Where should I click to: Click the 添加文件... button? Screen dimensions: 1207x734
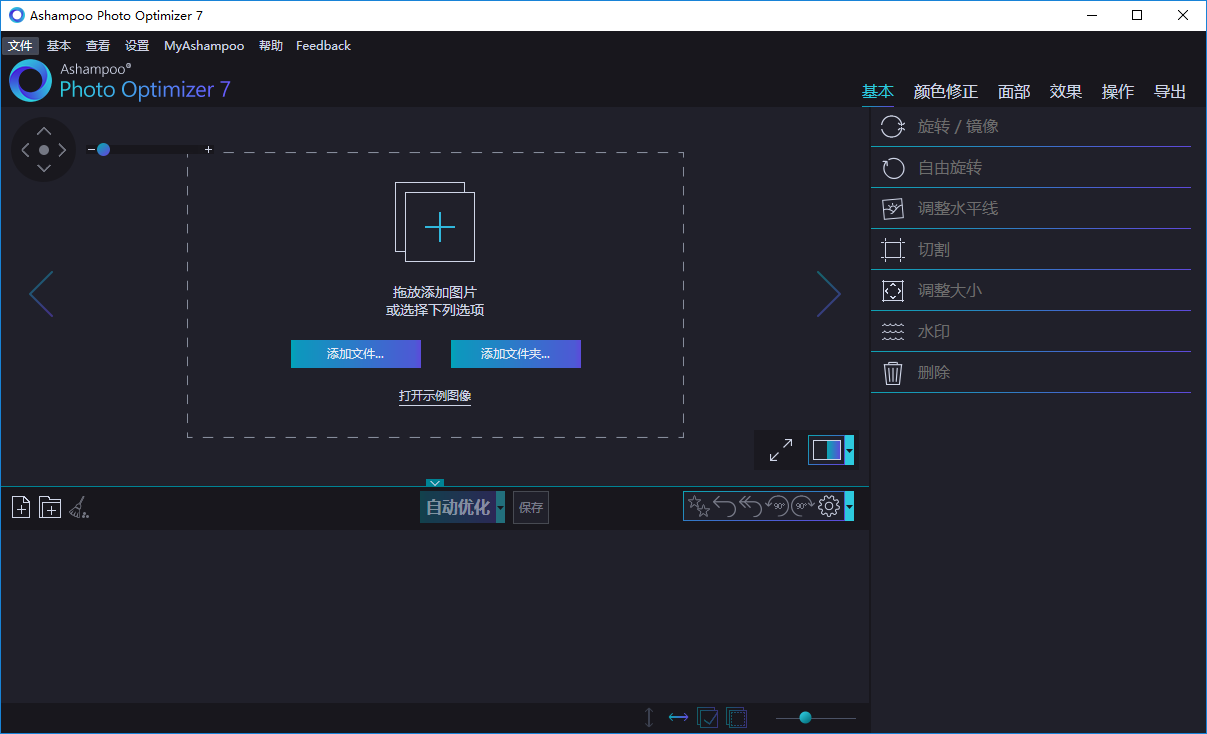coord(356,354)
